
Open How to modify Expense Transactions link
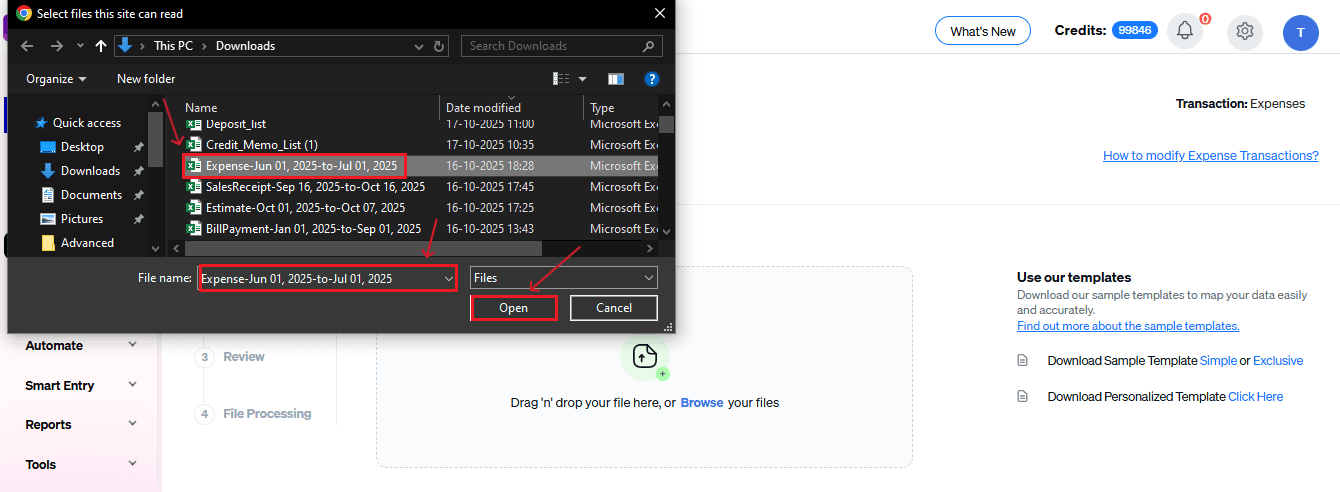point(1211,156)
